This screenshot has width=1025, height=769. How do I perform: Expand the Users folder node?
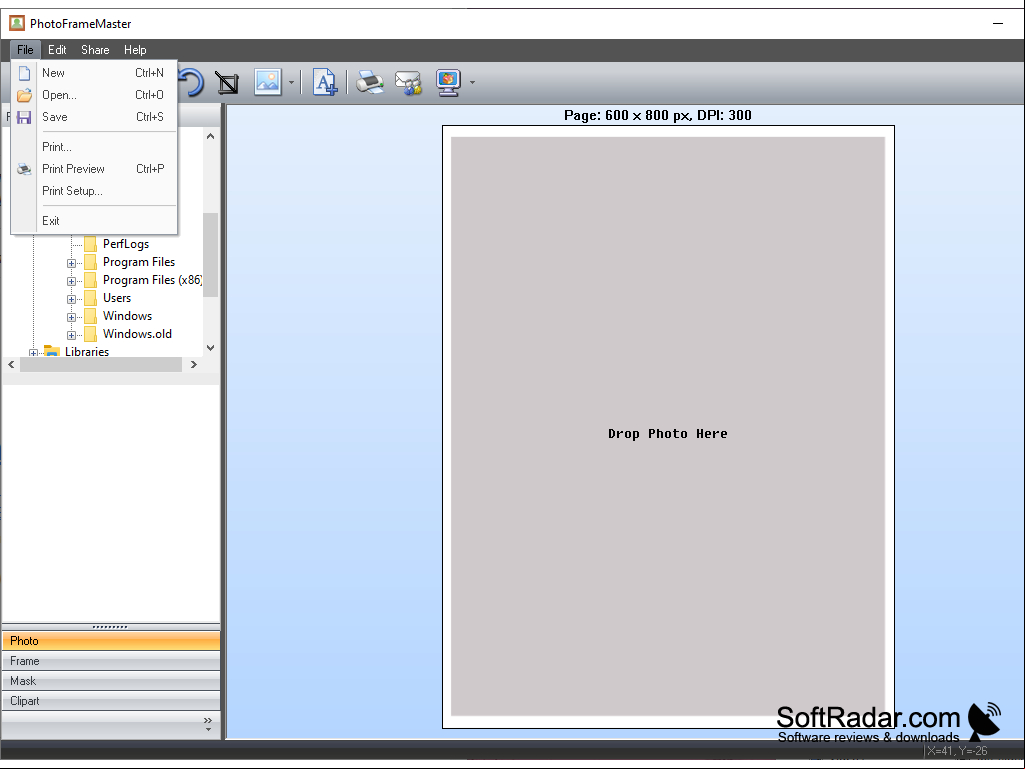71,299
